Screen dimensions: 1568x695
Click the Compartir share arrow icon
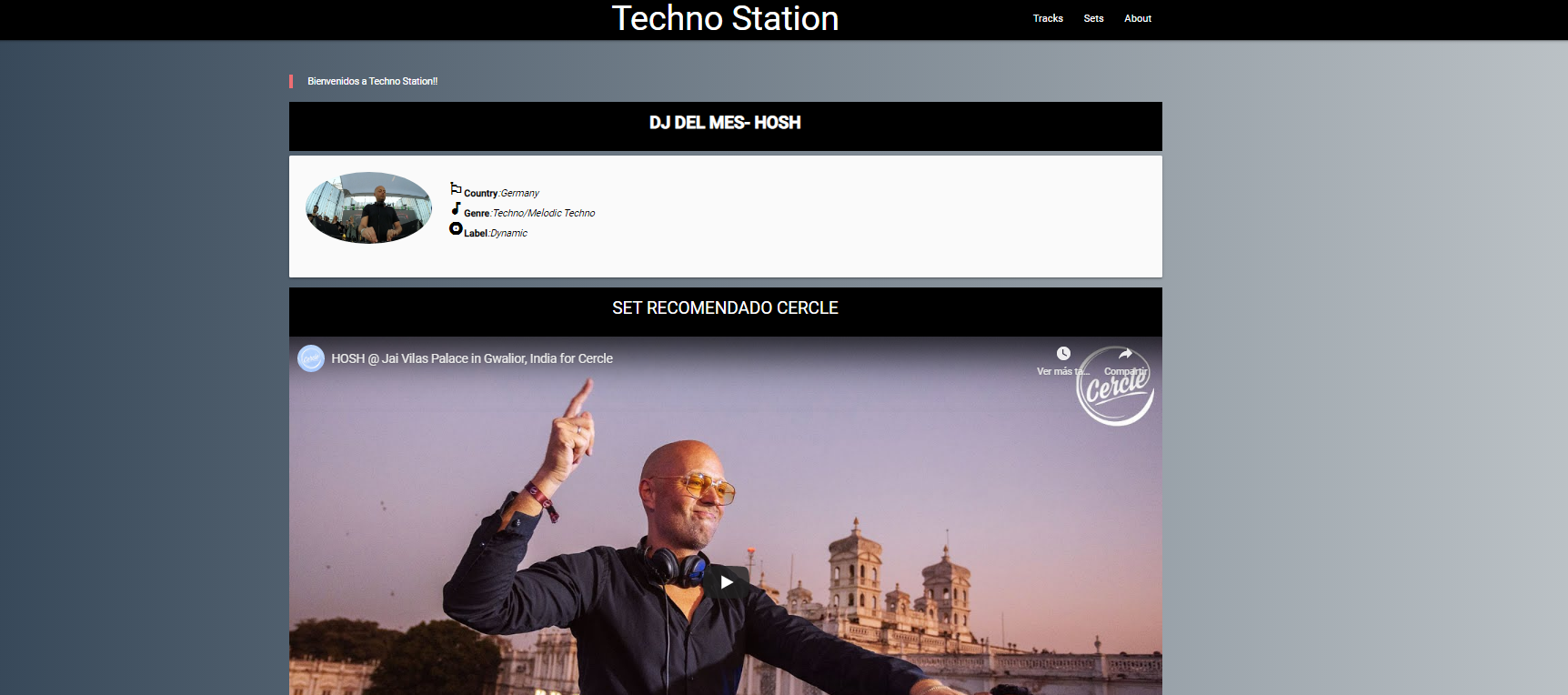[x=1125, y=354]
